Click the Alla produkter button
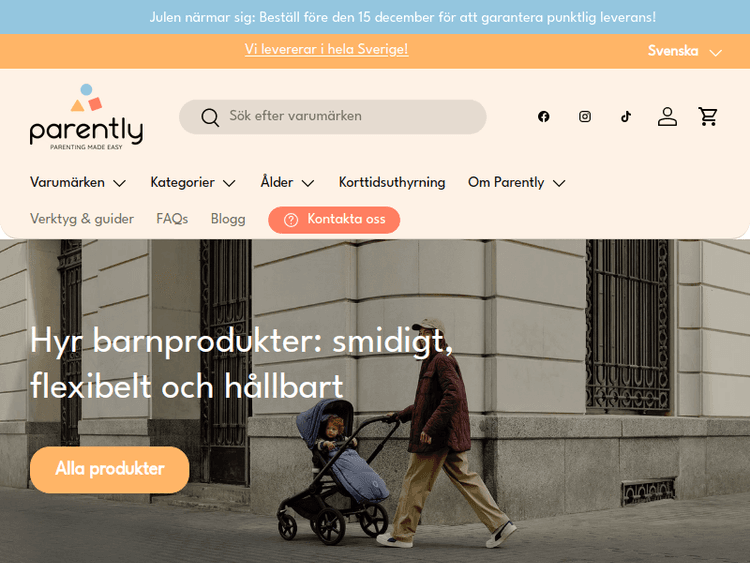The height and width of the screenshot is (563, 750). click(x=110, y=469)
